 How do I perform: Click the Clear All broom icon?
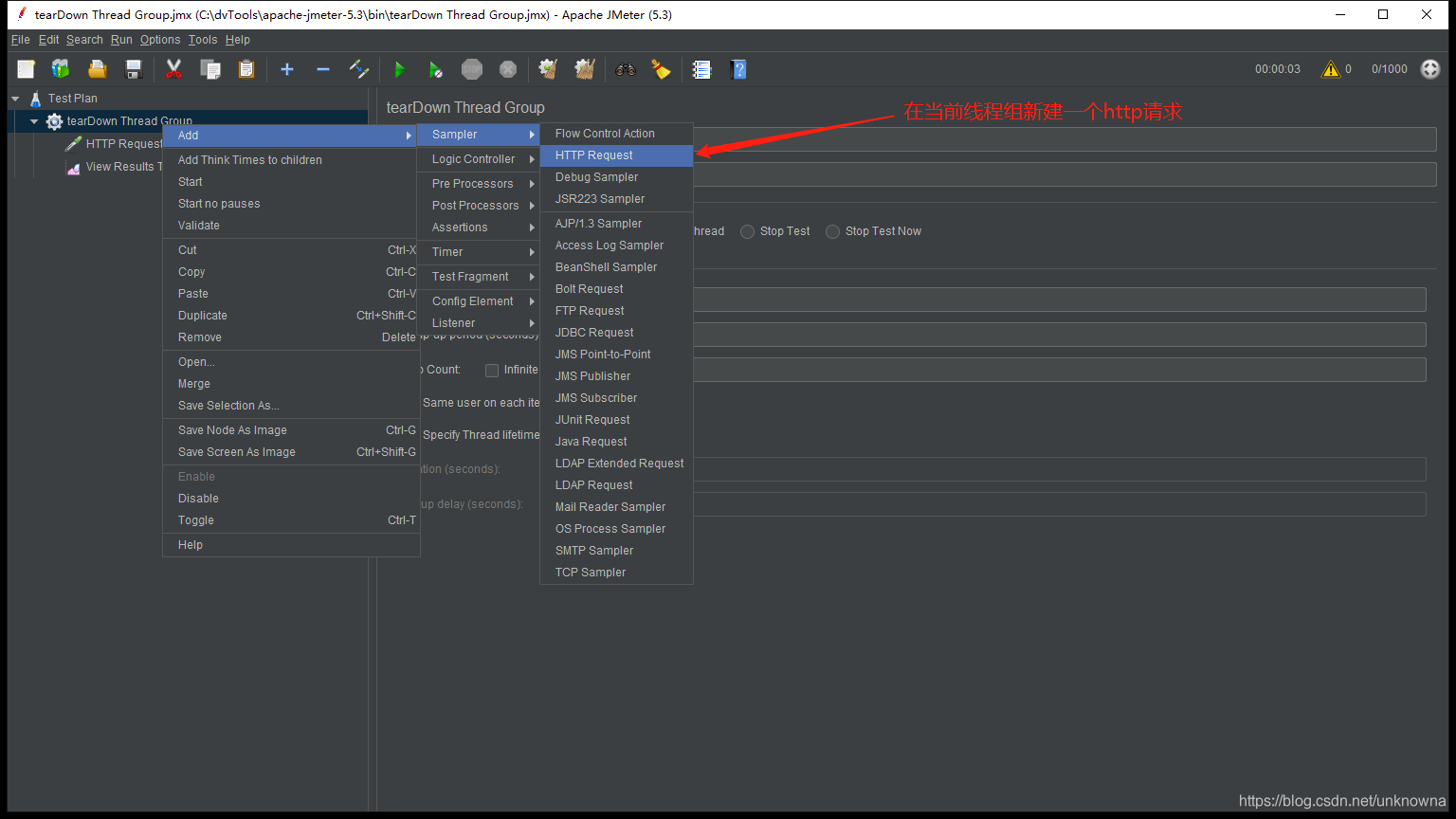585,69
